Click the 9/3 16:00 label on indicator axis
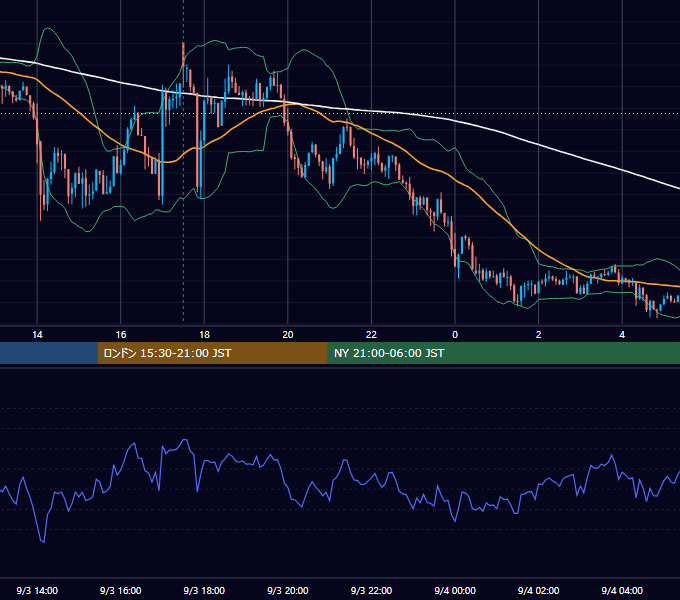680x600 pixels. 121,590
